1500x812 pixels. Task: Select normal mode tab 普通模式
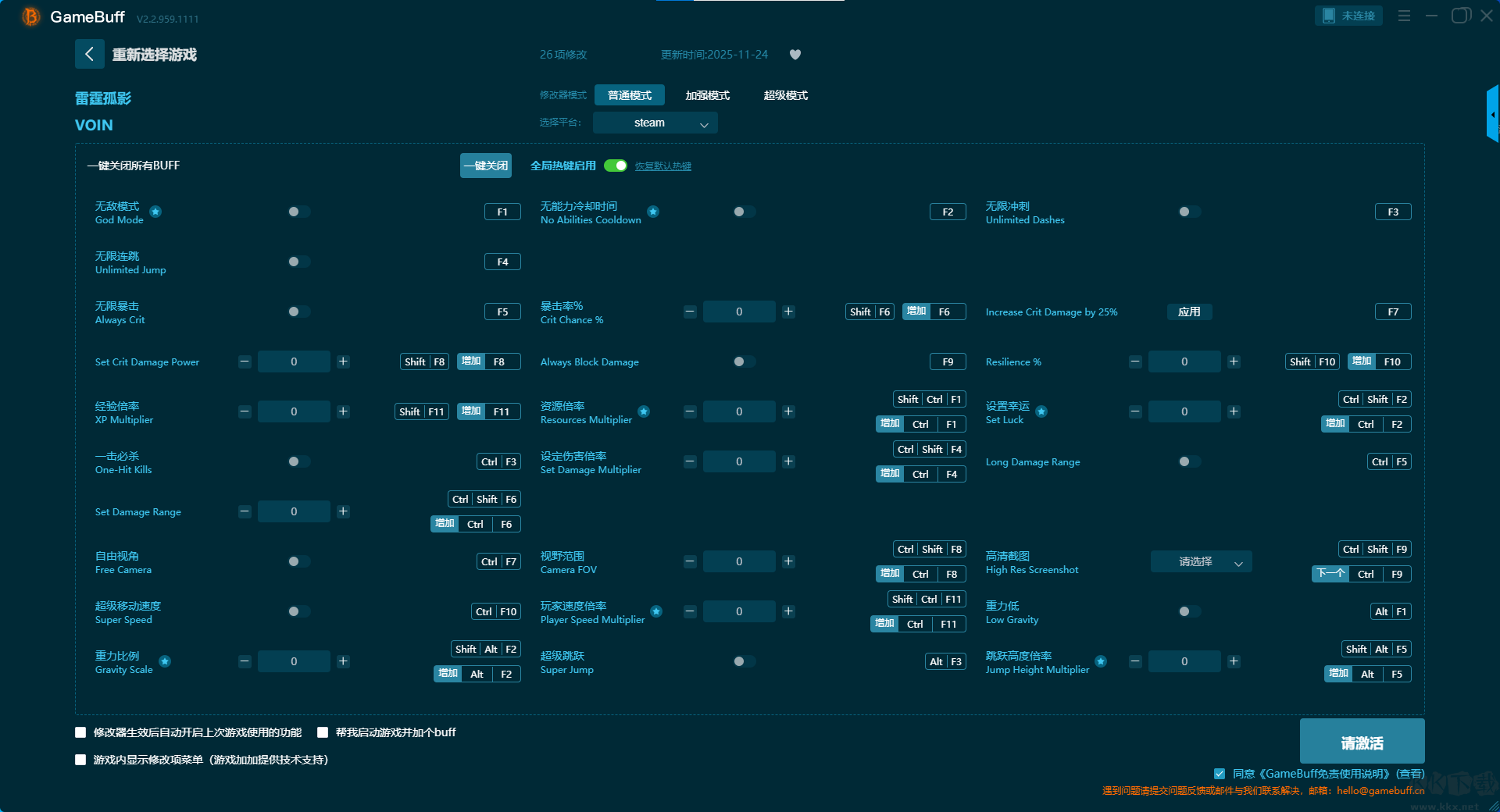coord(630,95)
